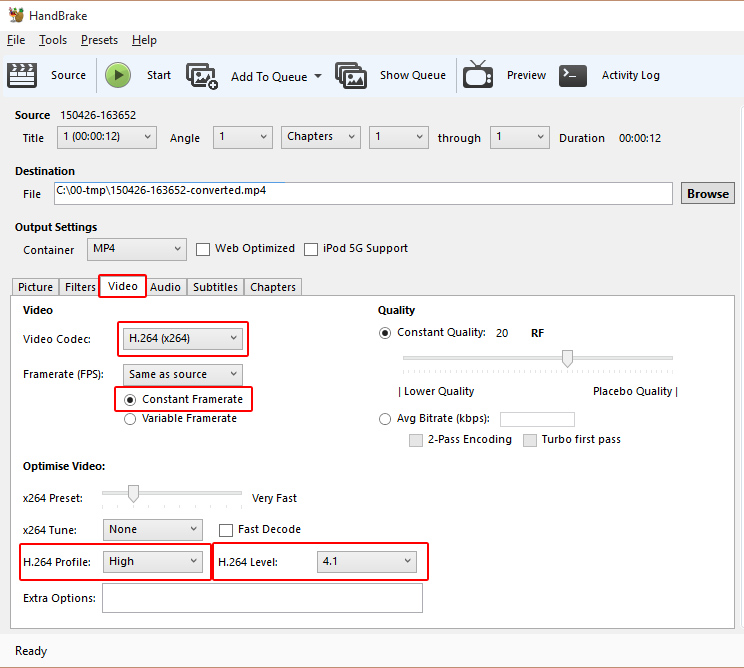744x668 pixels.
Task: Select the Avg Bitrate radio button
Action: click(385, 419)
